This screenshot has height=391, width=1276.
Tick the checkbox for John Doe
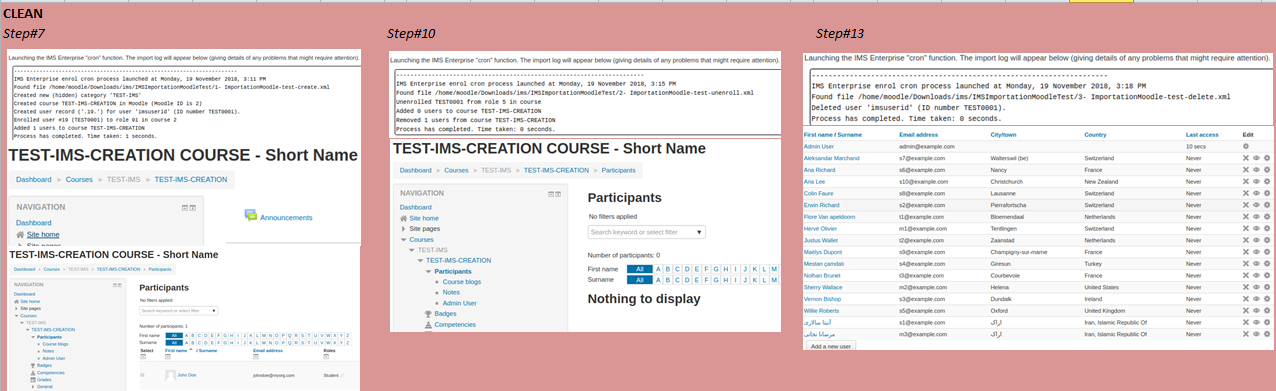pos(143,375)
